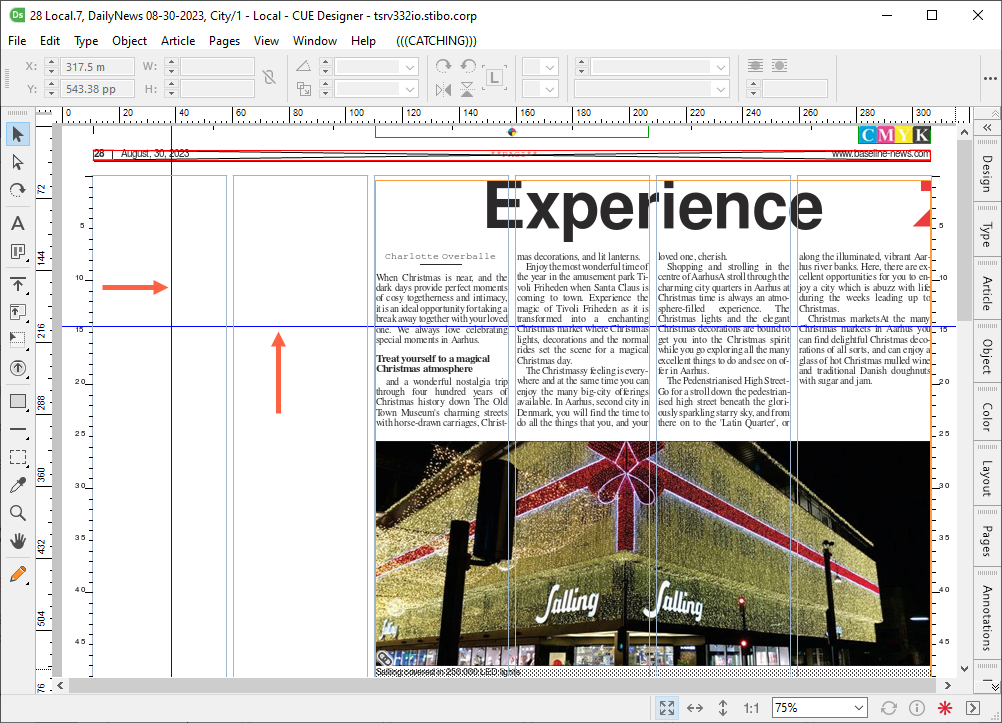Click the red asterisk status icon
Image resolution: width=1002 pixels, height=723 pixels.
[945, 707]
